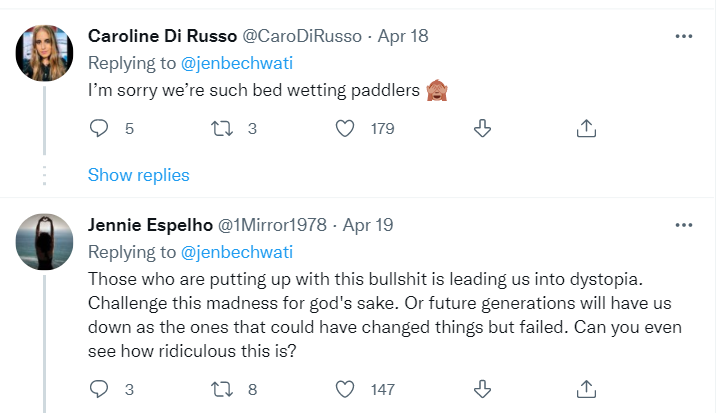The width and height of the screenshot is (717, 413).
Task: Open @jenbechwati mention in Jennie's tweet
Action: (237, 252)
